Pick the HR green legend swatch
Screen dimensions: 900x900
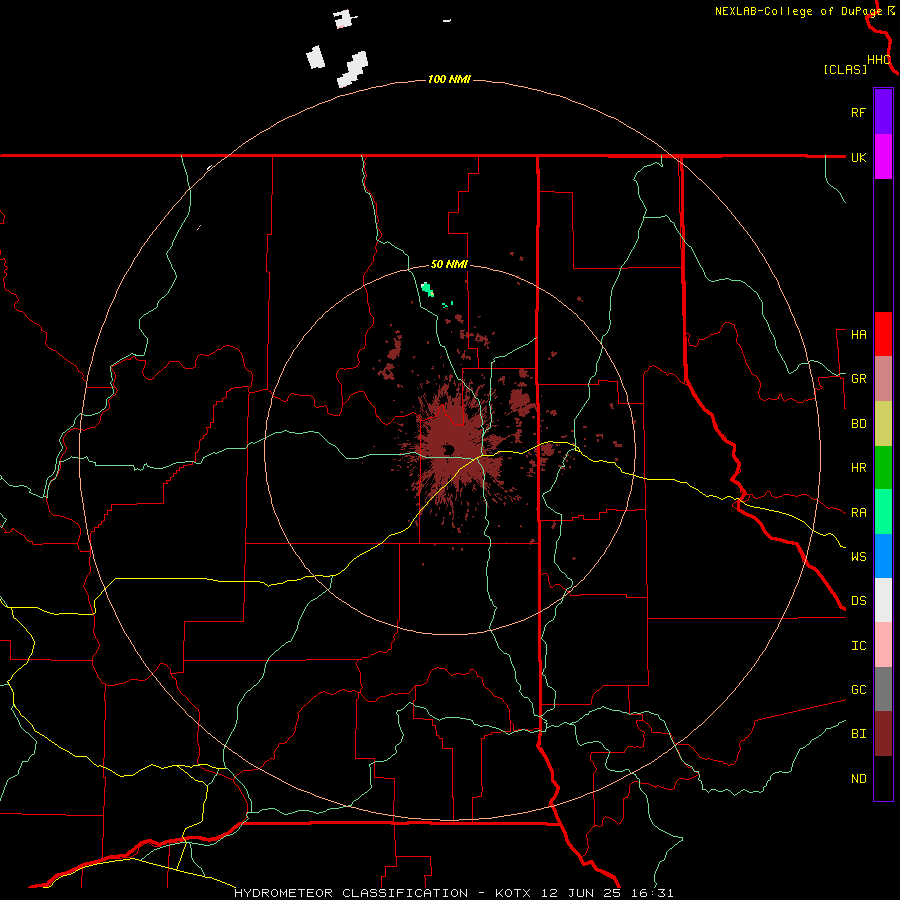click(x=883, y=468)
